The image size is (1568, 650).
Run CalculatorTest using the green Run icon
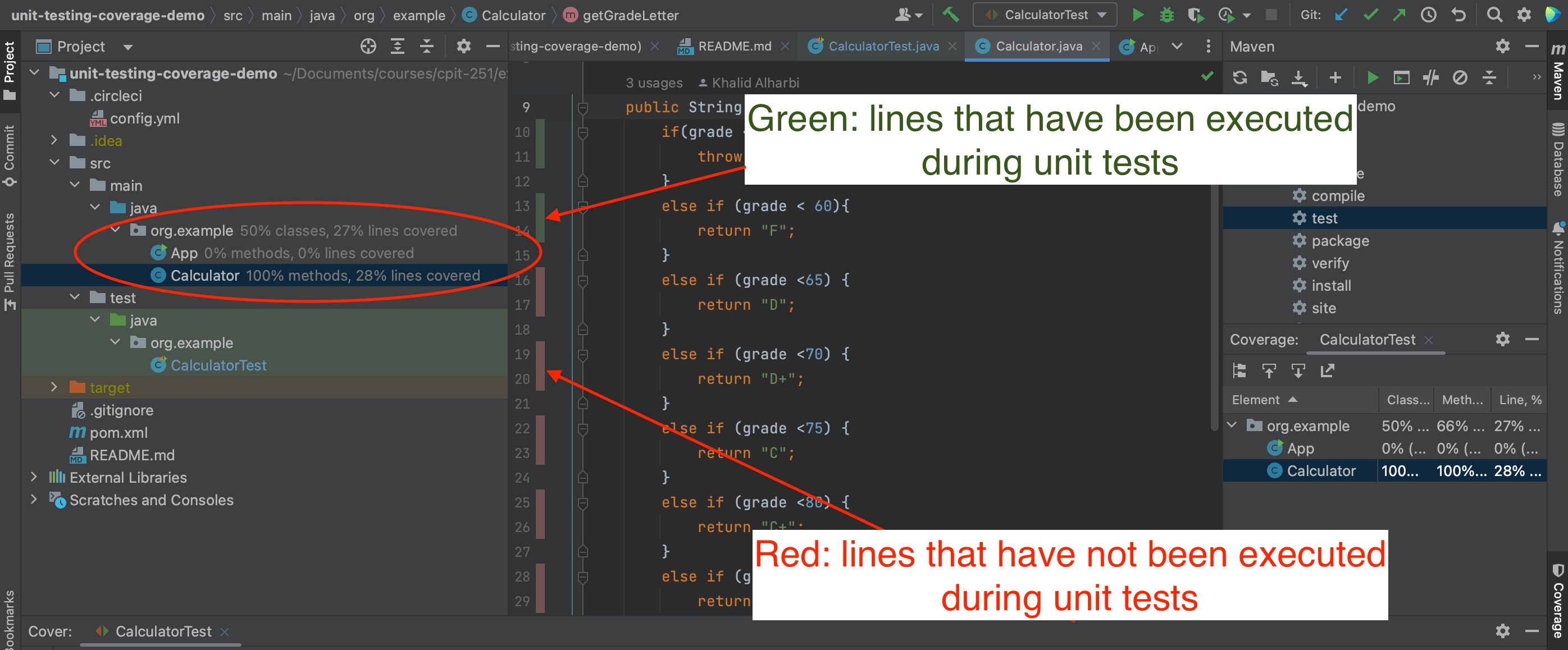click(x=1138, y=15)
